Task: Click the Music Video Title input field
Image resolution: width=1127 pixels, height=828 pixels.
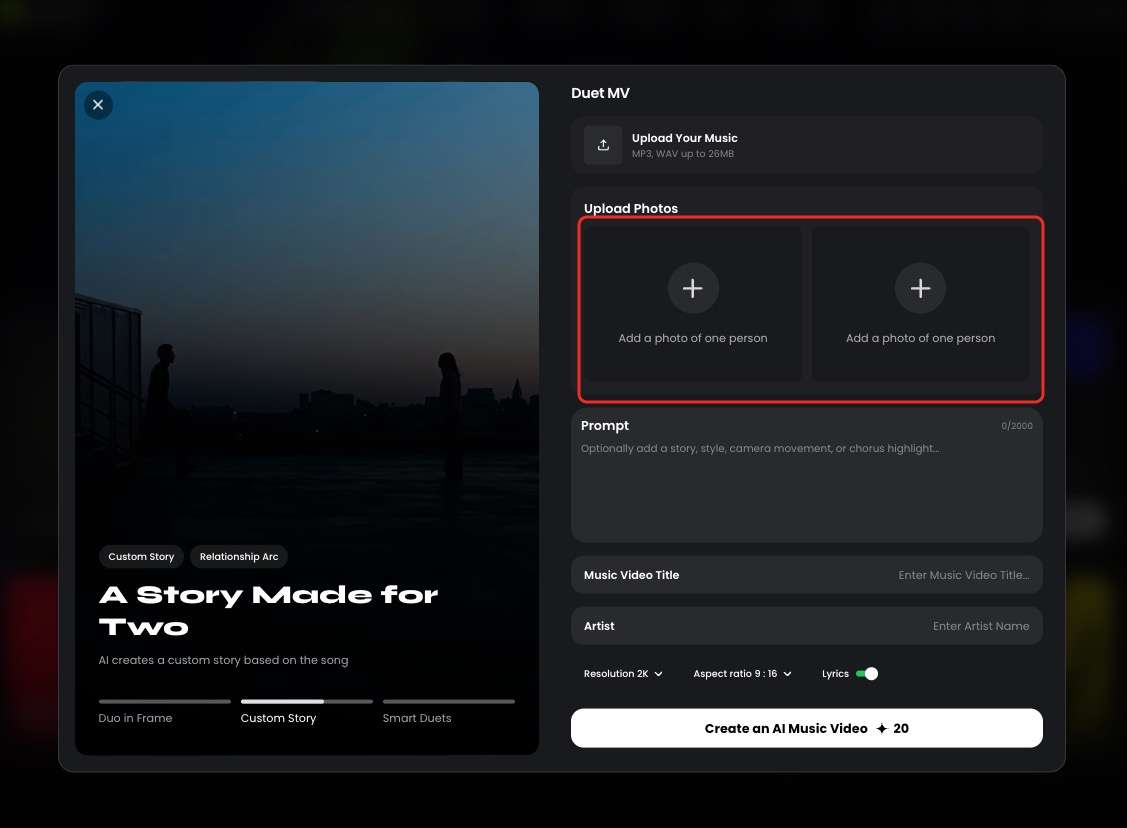Action: tap(806, 575)
